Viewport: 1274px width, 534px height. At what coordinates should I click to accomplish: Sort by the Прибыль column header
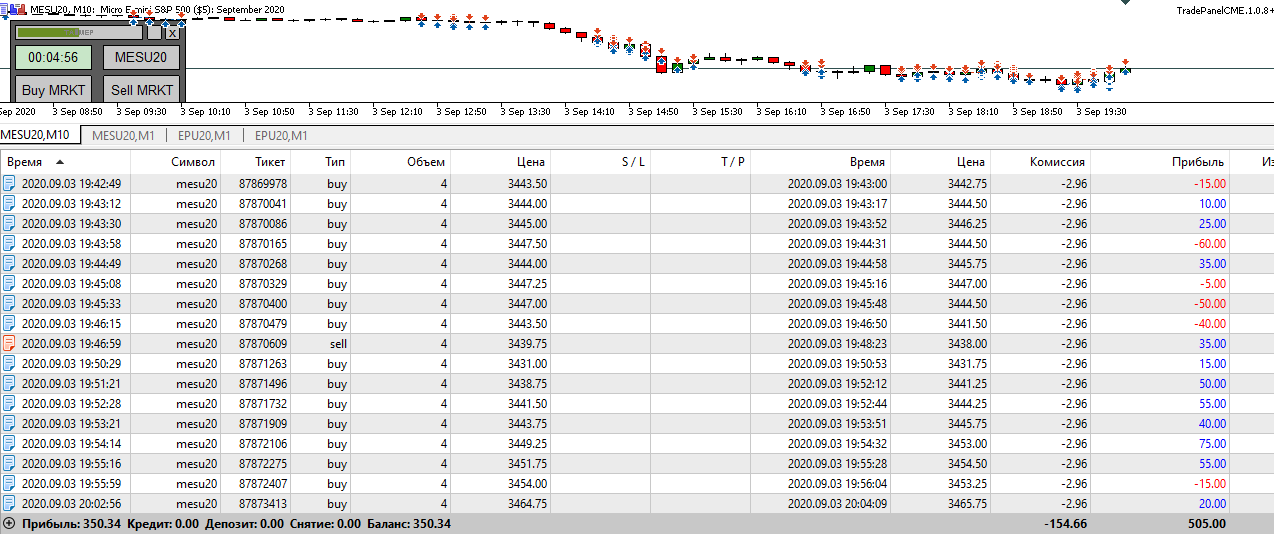click(1198, 161)
